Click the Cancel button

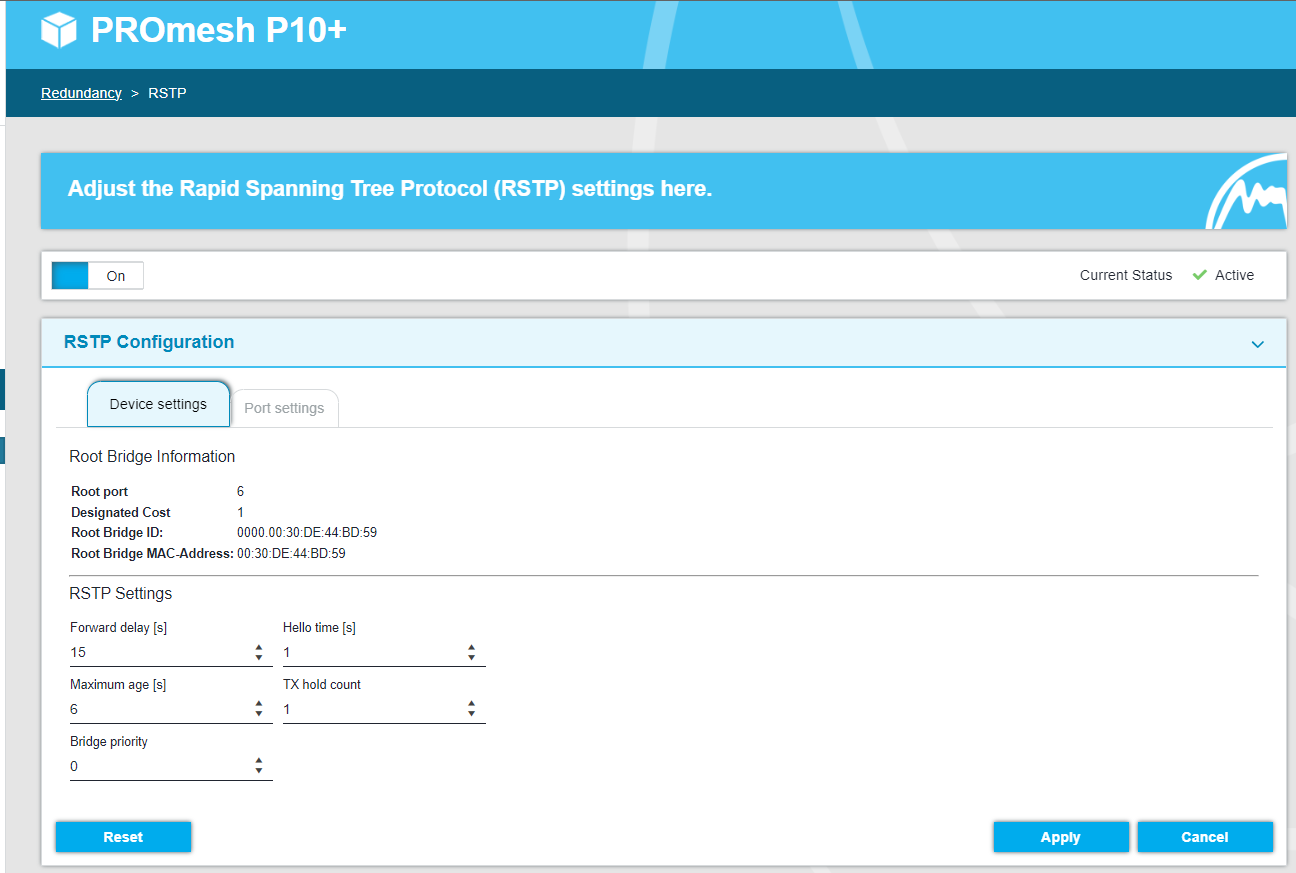coord(1205,837)
